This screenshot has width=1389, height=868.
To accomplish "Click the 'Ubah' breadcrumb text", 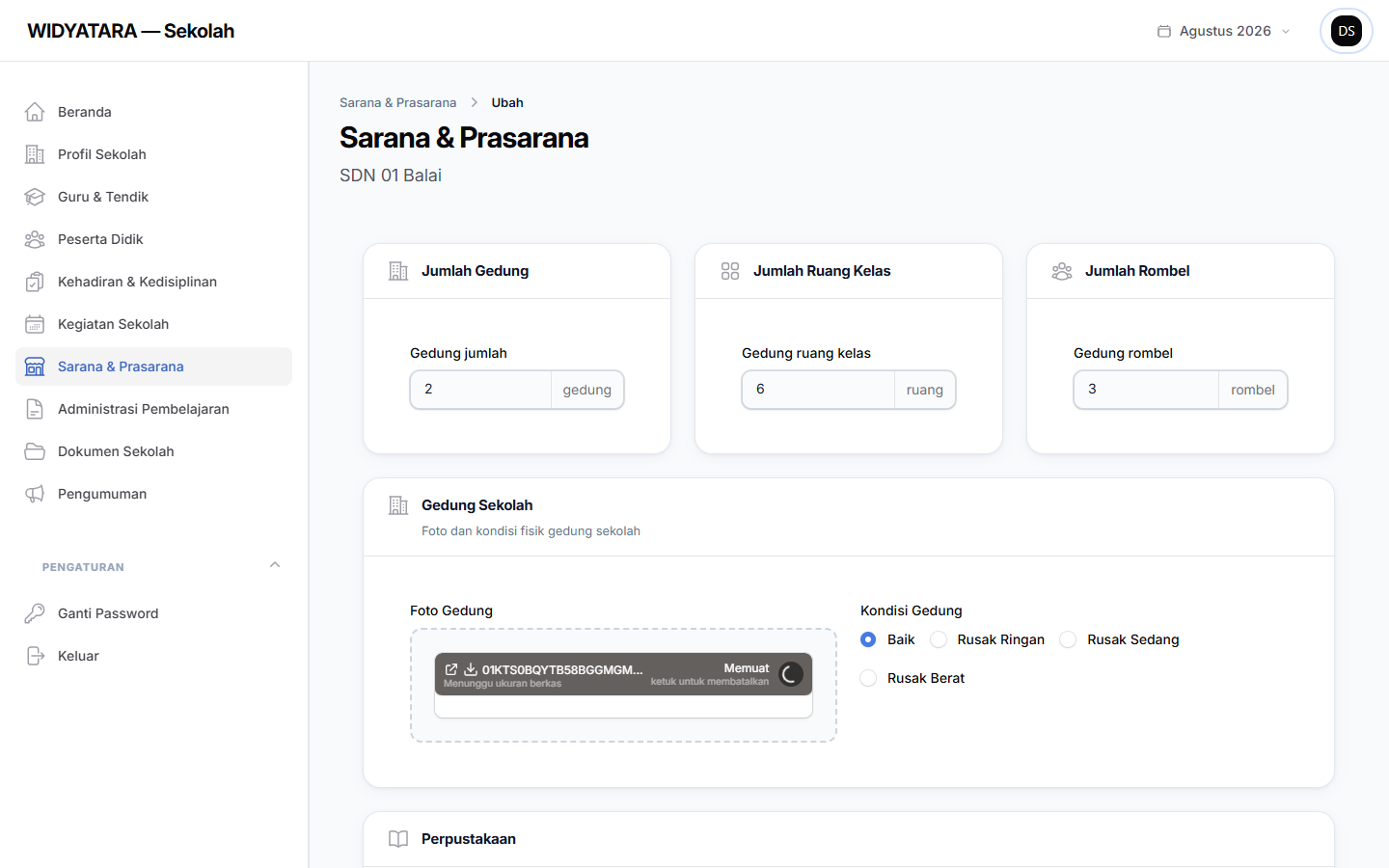I will [x=507, y=102].
